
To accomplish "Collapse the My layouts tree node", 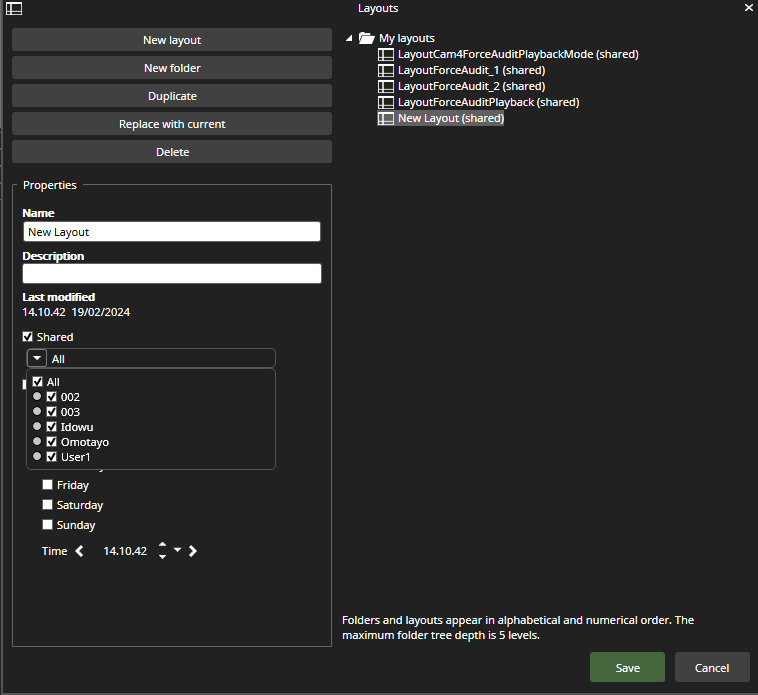I will (348, 38).
